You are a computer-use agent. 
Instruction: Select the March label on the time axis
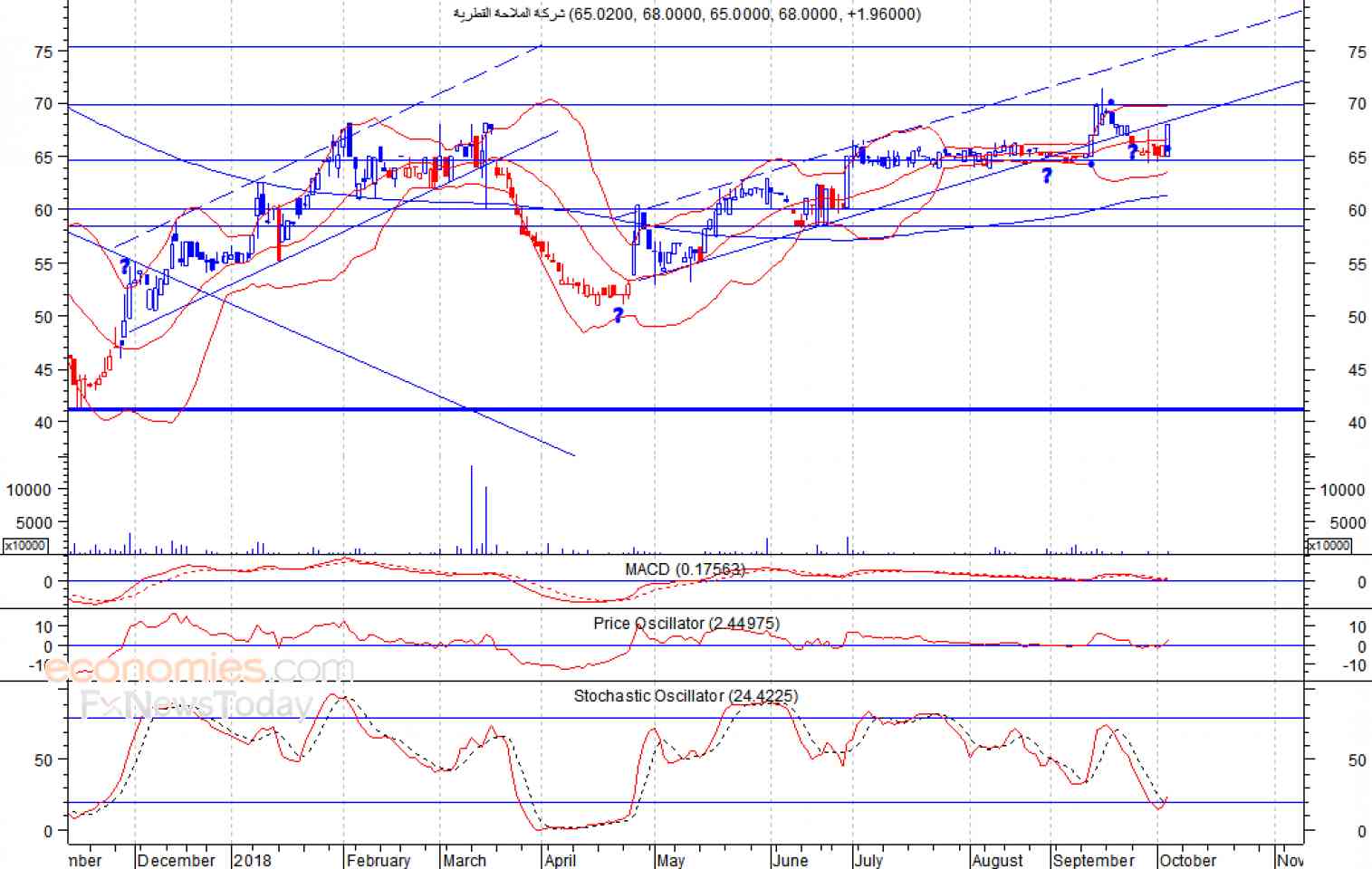pos(465,860)
